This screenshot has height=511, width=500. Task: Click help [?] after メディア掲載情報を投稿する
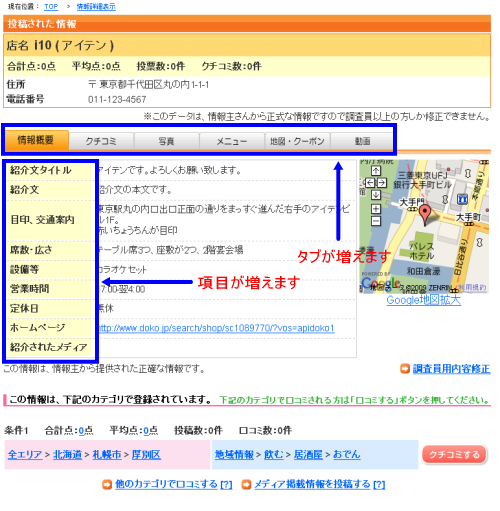coord(379,484)
